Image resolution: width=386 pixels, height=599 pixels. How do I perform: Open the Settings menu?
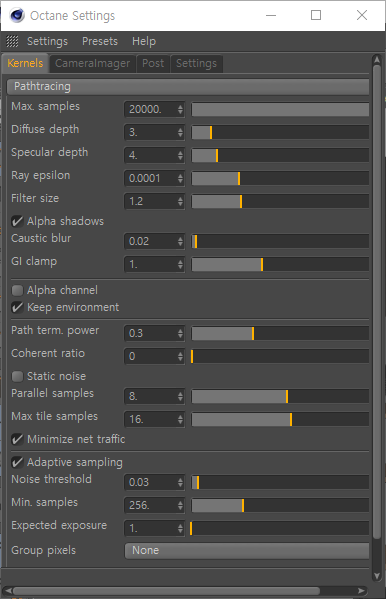click(47, 41)
